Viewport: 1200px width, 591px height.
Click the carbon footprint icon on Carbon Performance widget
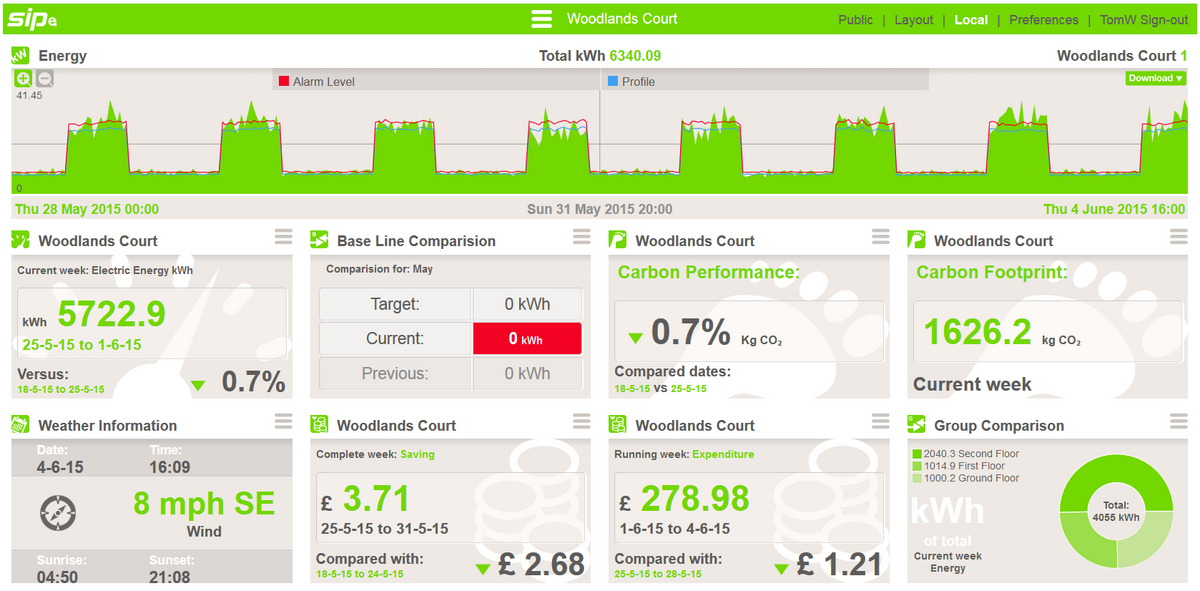619,240
